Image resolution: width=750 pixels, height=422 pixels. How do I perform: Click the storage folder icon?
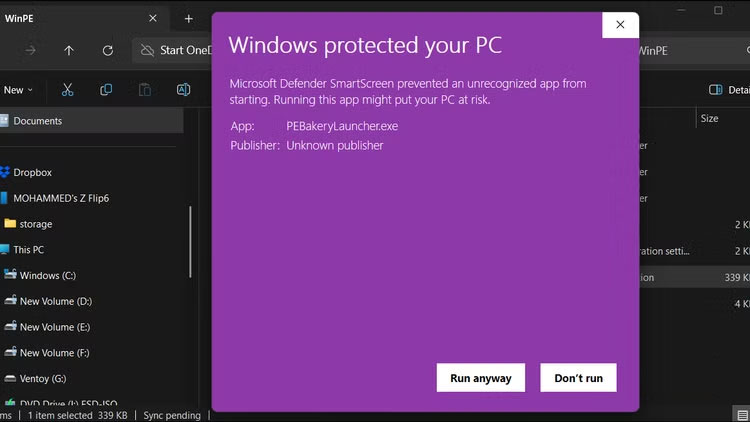click(10, 223)
